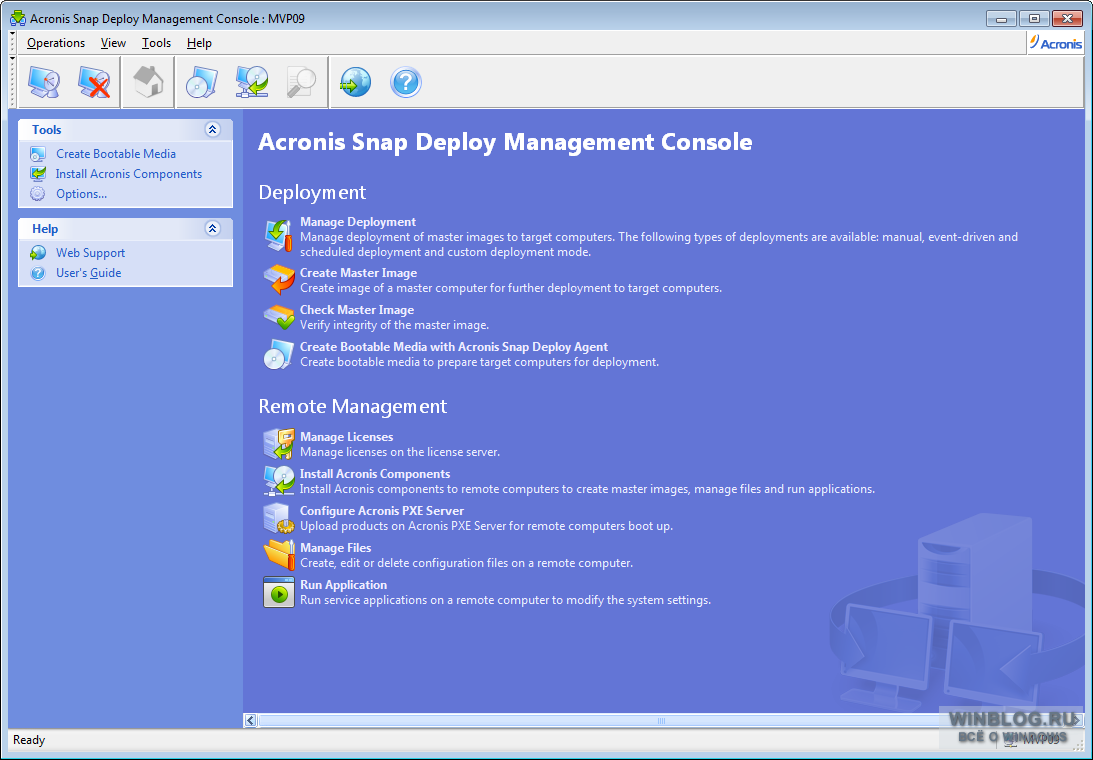The image size is (1093, 760).
Task: Click the Home house toolbar icon
Action: pos(148,82)
